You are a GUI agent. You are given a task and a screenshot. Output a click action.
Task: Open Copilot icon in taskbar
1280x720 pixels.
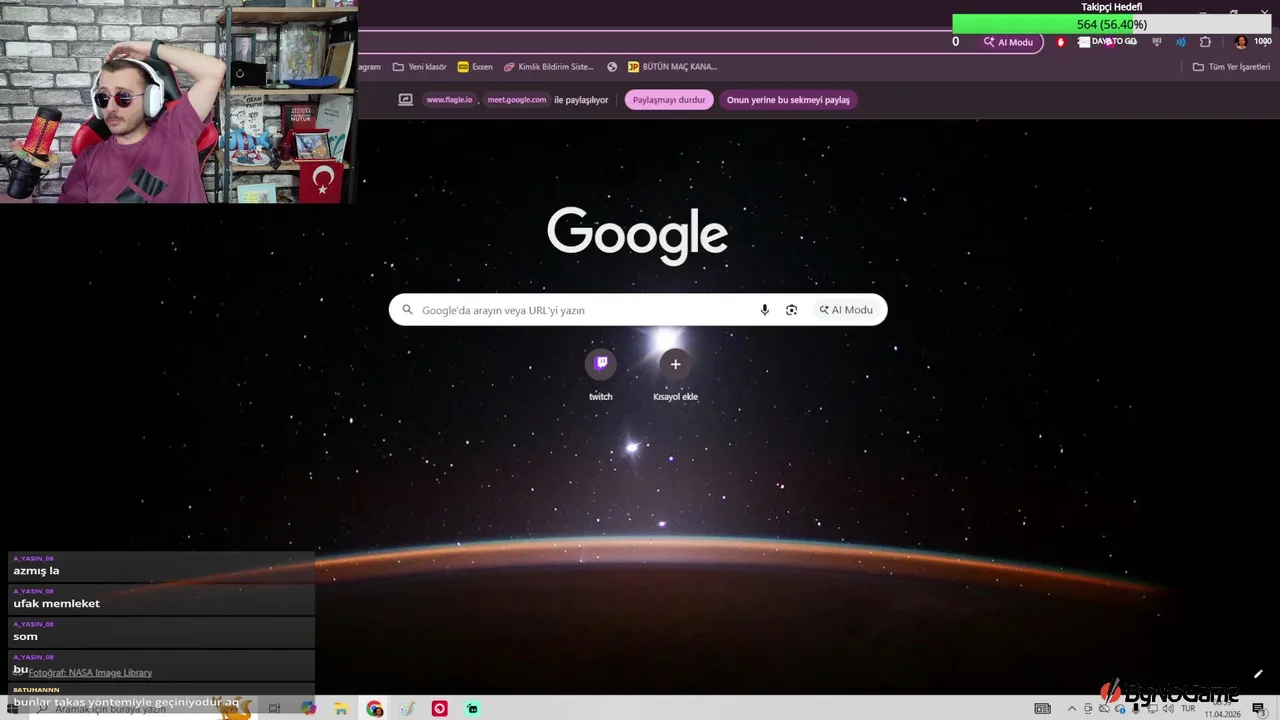pyautogui.click(x=308, y=708)
